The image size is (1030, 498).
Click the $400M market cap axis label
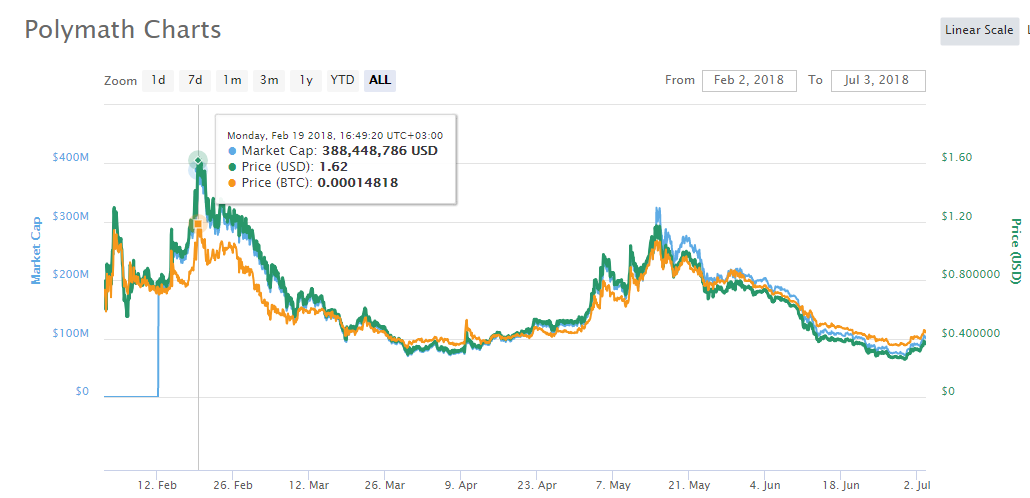click(x=70, y=157)
